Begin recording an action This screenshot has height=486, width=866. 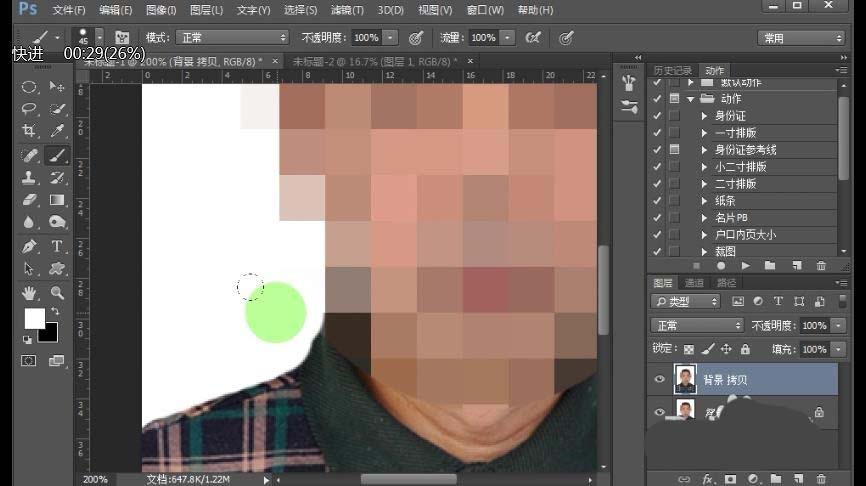tap(721, 266)
